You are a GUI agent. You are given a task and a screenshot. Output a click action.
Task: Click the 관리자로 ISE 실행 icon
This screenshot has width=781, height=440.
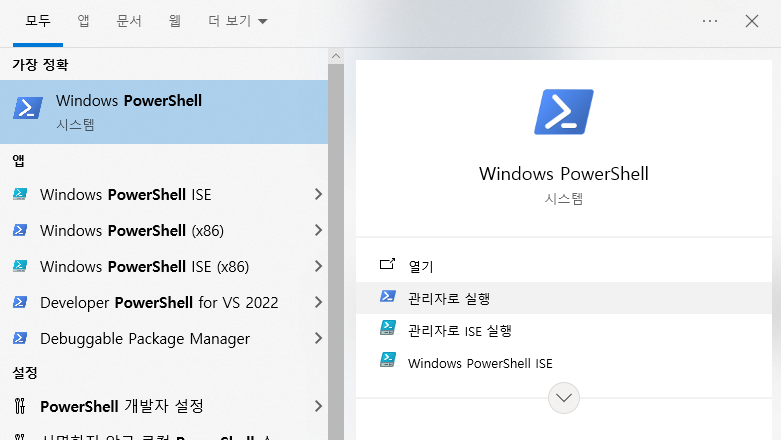(388, 327)
